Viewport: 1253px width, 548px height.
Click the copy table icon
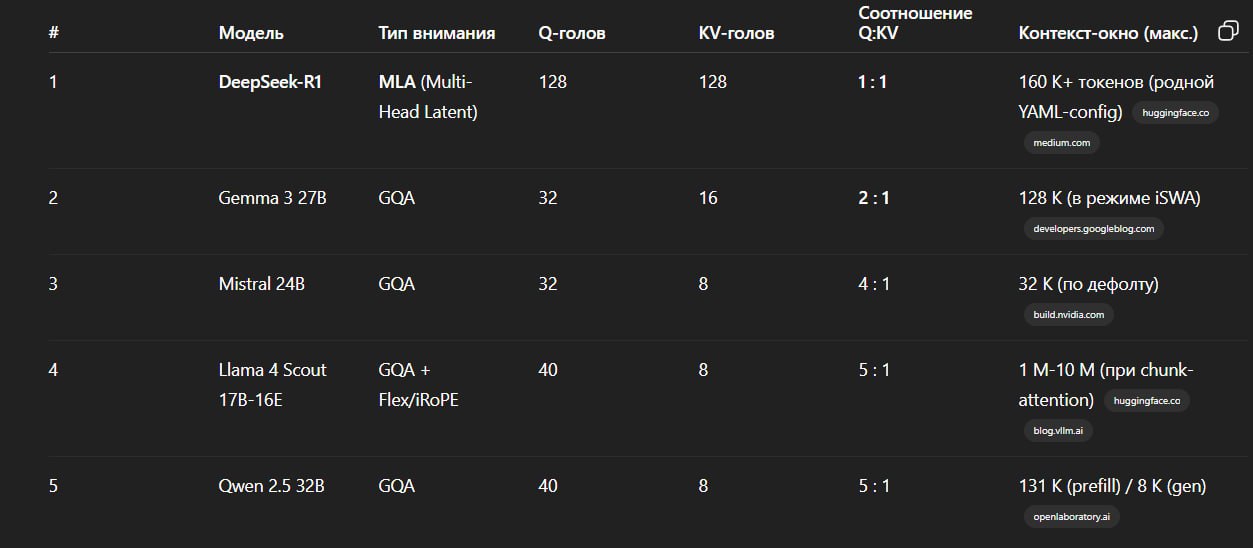coord(1228,32)
